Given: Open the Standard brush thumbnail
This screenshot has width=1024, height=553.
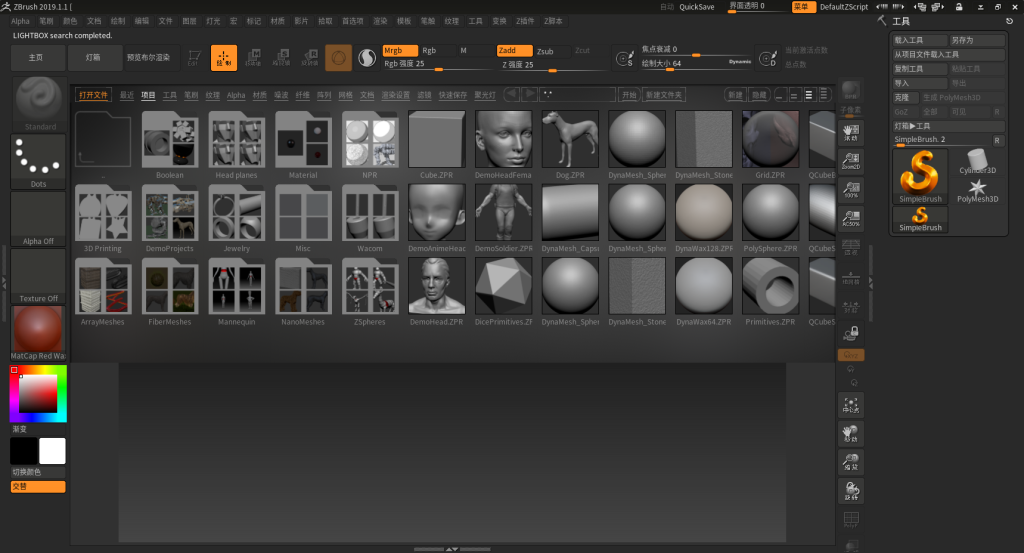Looking at the screenshot, I should click(40, 102).
